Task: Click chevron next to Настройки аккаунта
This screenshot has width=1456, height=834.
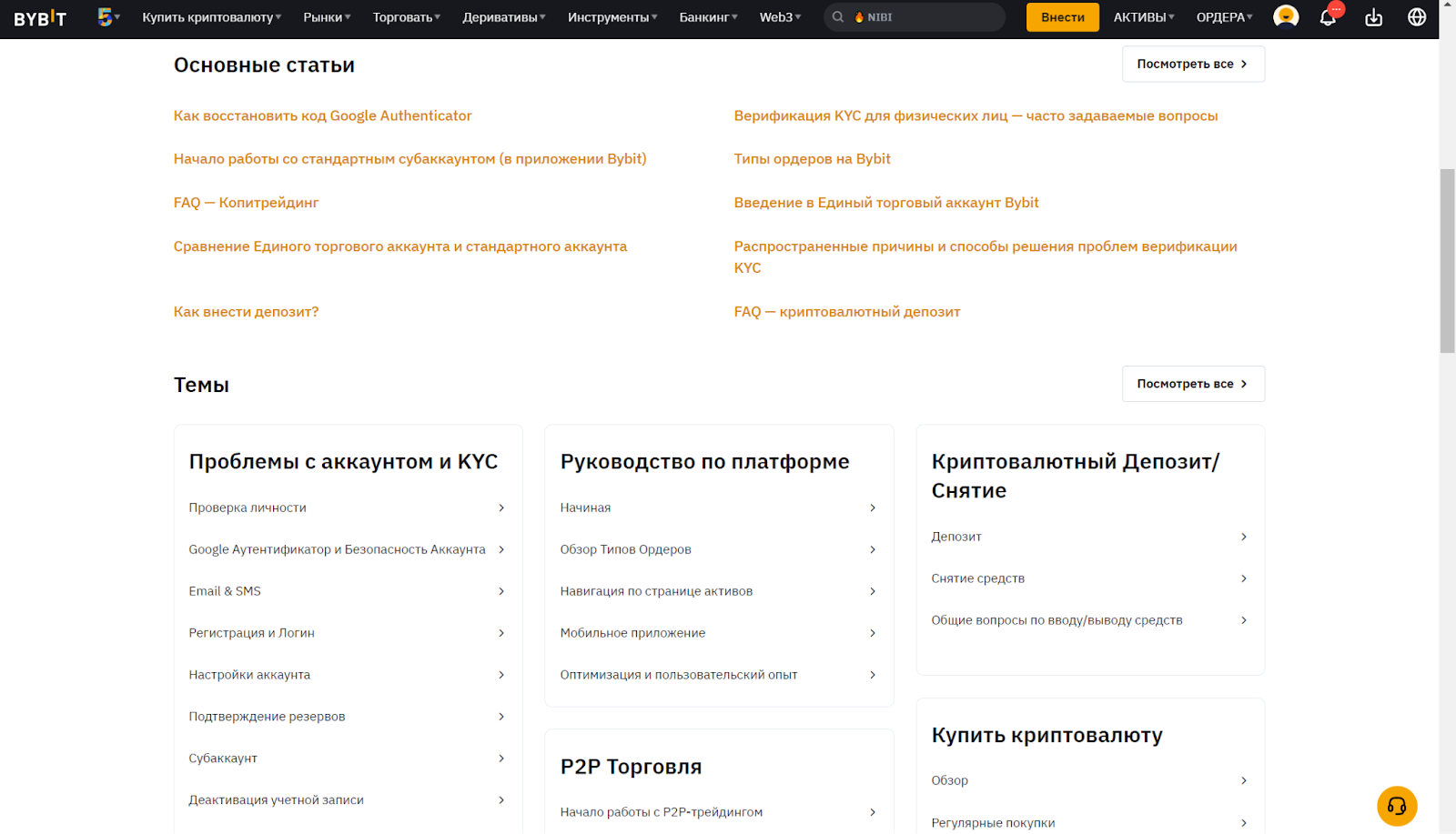Action: point(501,675)
